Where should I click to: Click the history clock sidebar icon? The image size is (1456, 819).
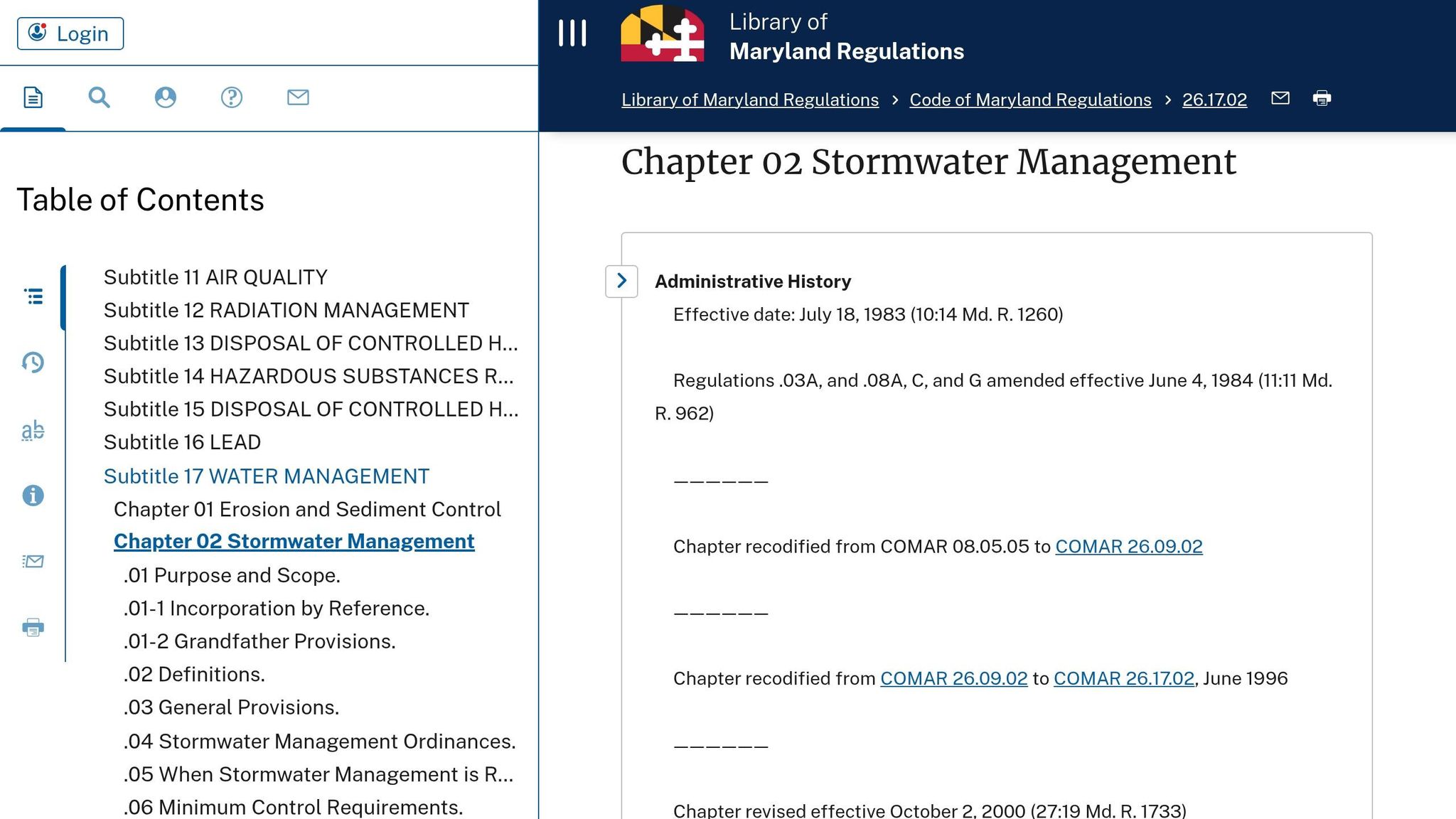point(33,363)
